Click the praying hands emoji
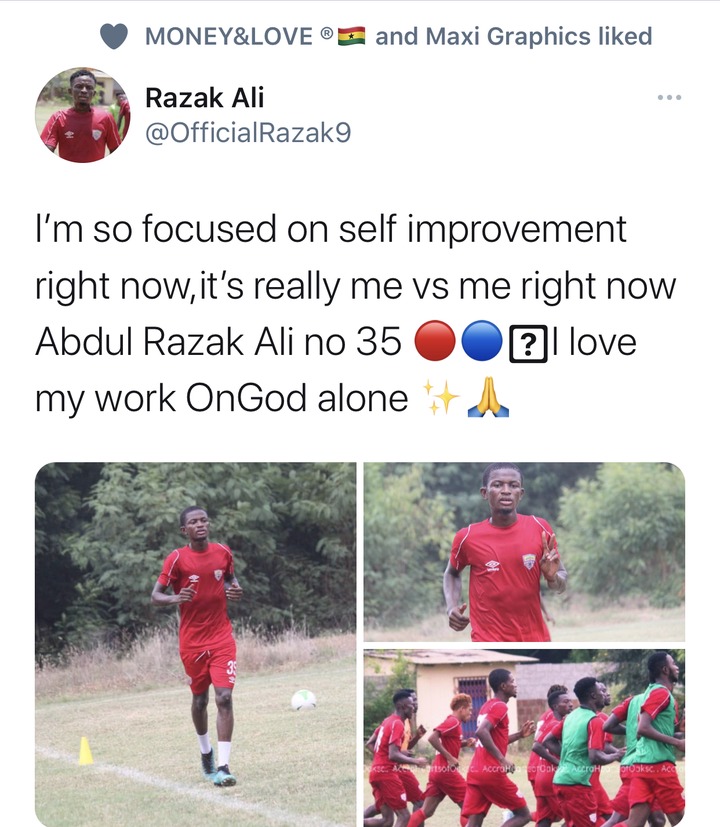Screen dimensions: 720x827 488,397
